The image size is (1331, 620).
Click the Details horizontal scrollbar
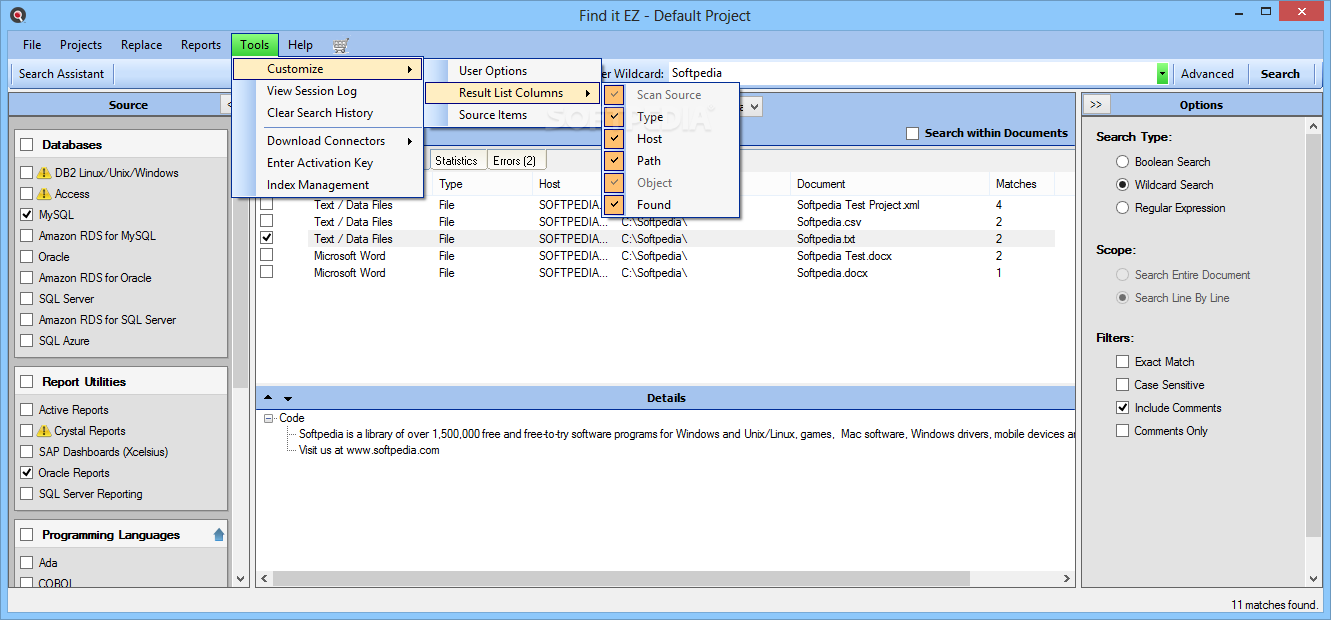tap(620, 578)
